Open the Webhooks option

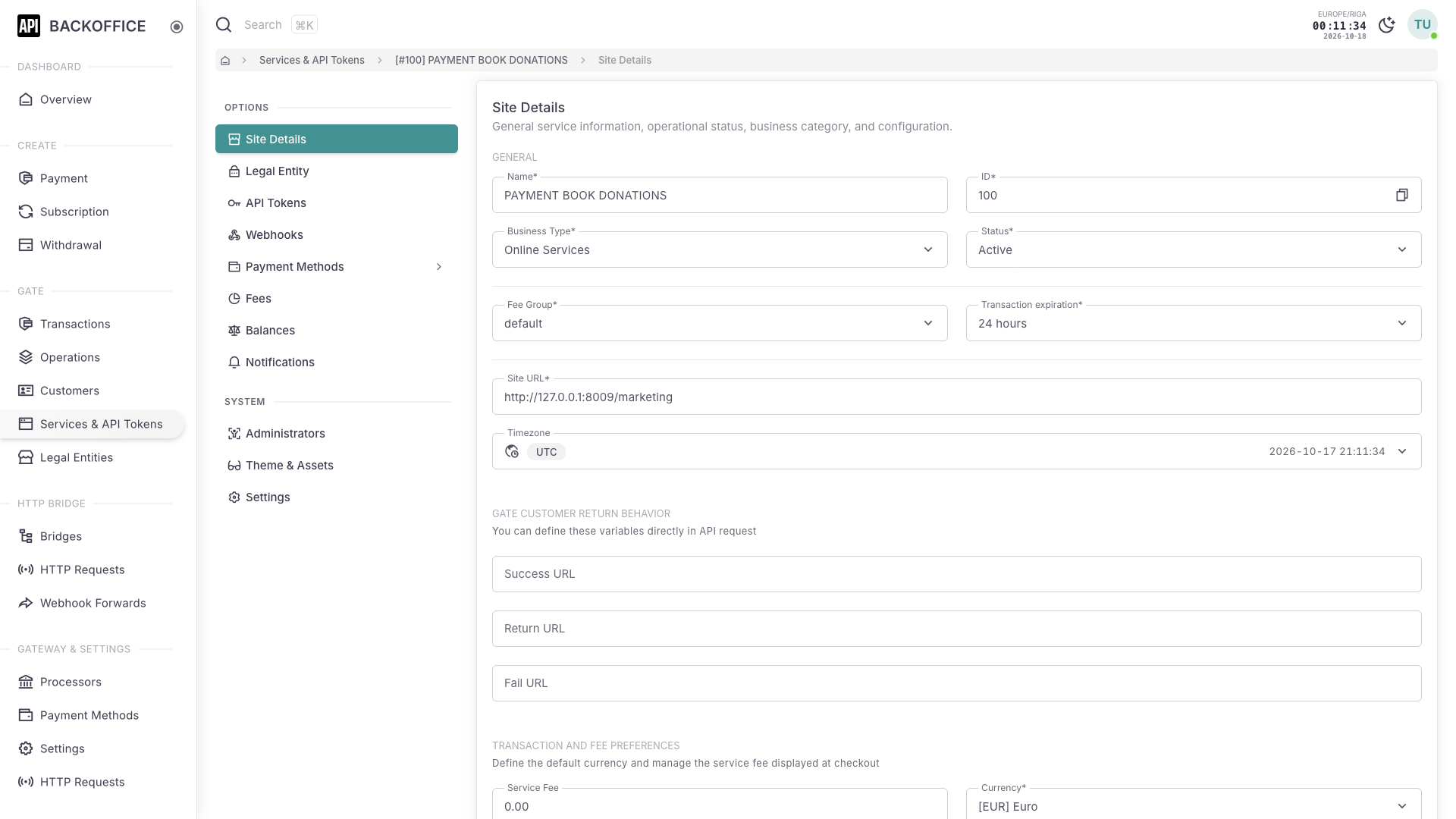point(337,235)
